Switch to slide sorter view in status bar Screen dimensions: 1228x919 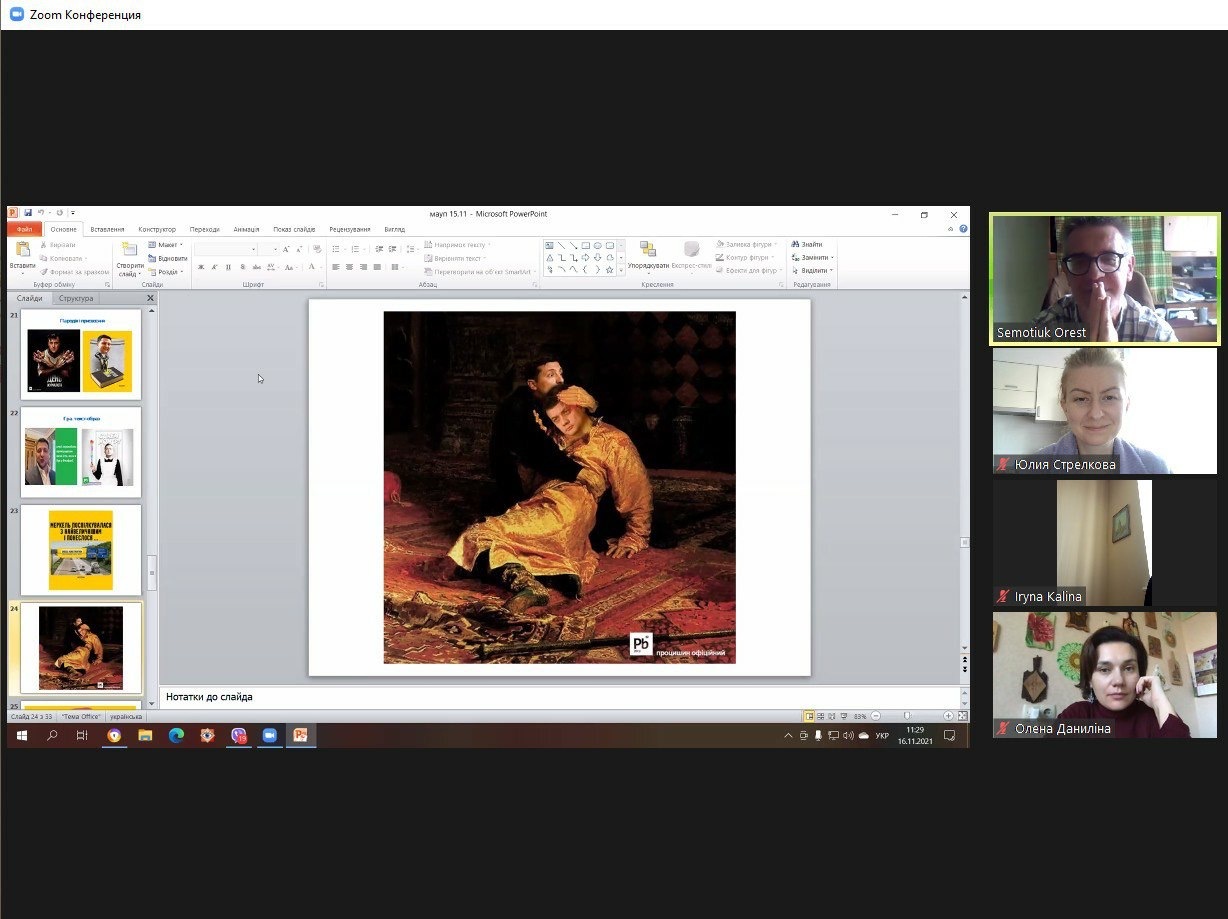tap(821, 716)
